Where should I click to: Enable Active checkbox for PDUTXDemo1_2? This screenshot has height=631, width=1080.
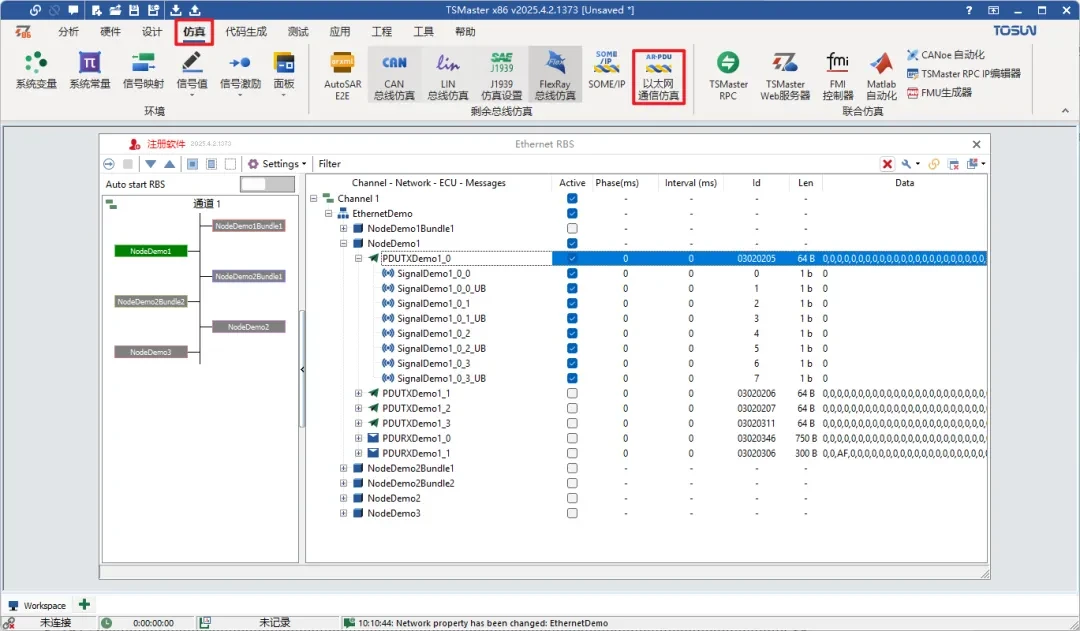coord(572,409)
